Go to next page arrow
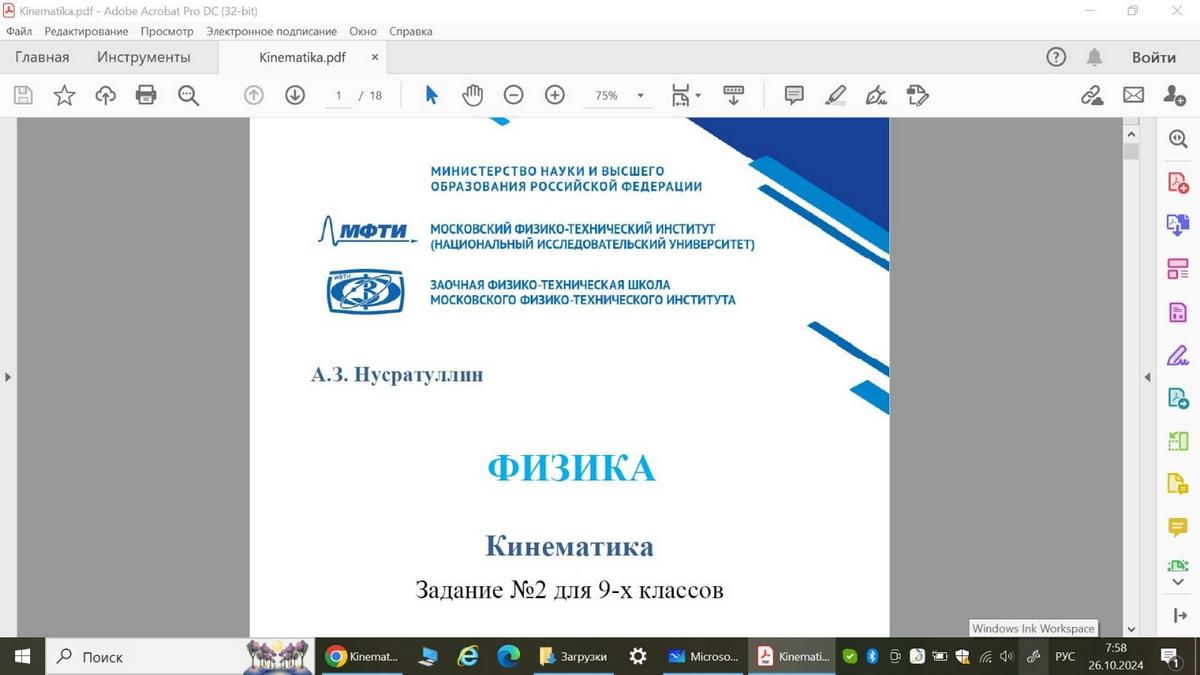Screen dimensions: 1200x675 coord(295,95)
